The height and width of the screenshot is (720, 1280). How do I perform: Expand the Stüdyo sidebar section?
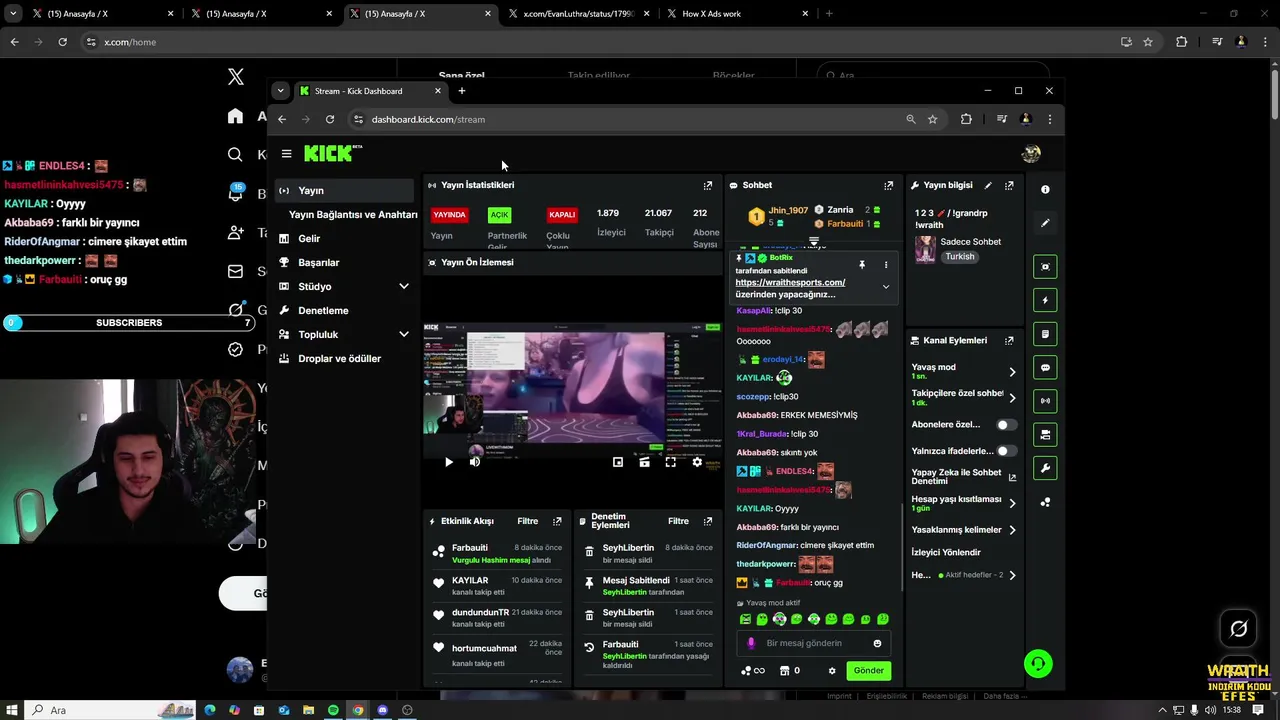tap(404, 286)
